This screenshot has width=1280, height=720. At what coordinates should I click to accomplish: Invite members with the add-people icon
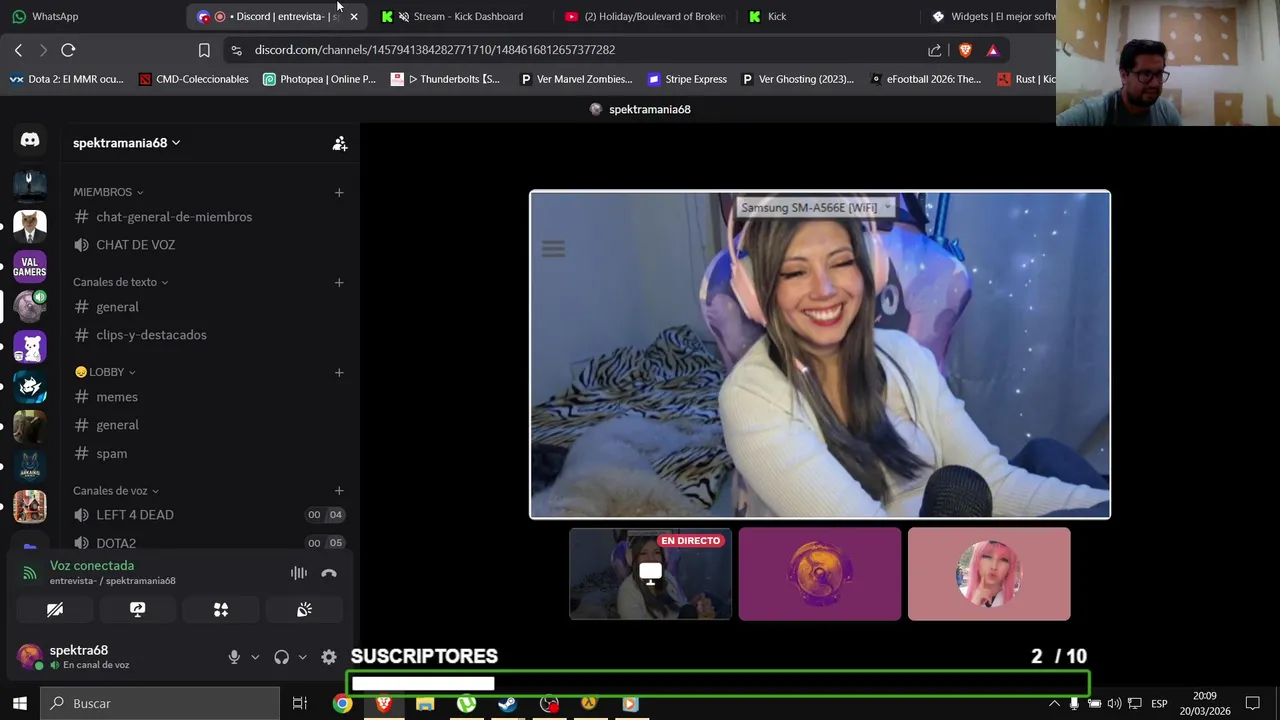pos(340,144)
